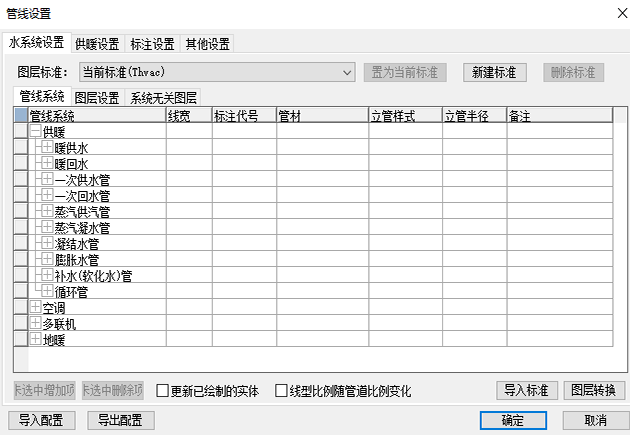Viewport: 630px width, 435px height.
Task: Expand the 地暖 tree node
Action: pyautogui.click(x=36, y=340)
